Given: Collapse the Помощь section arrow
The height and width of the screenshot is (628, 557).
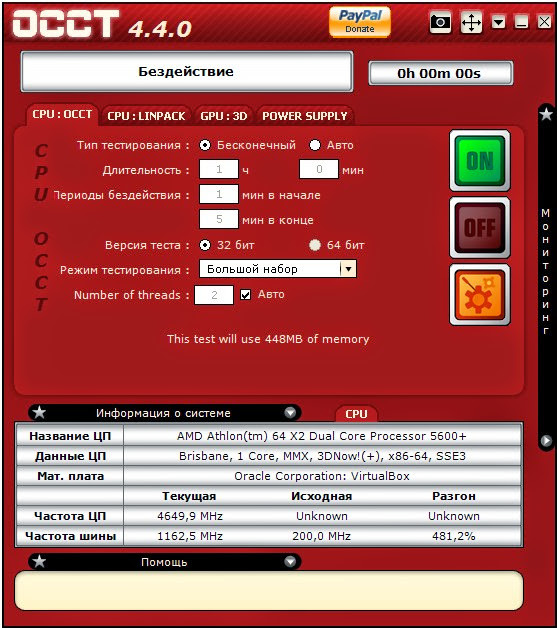Looking at the screenshot, I should 290,562.
